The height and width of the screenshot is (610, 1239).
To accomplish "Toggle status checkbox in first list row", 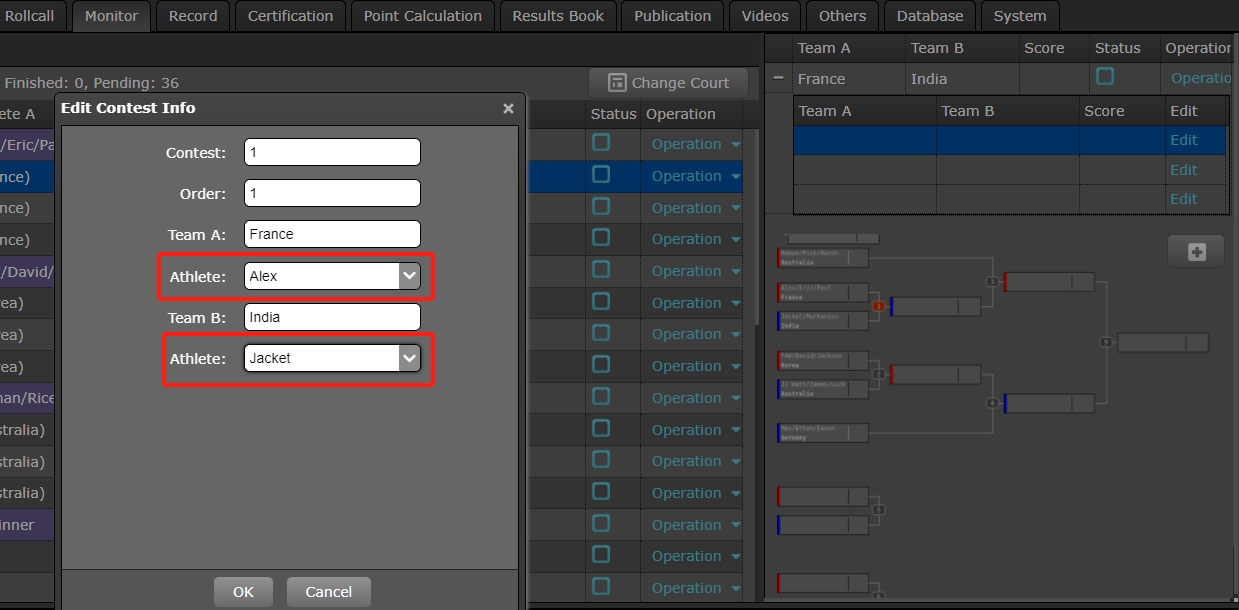I will coord(601,143).
